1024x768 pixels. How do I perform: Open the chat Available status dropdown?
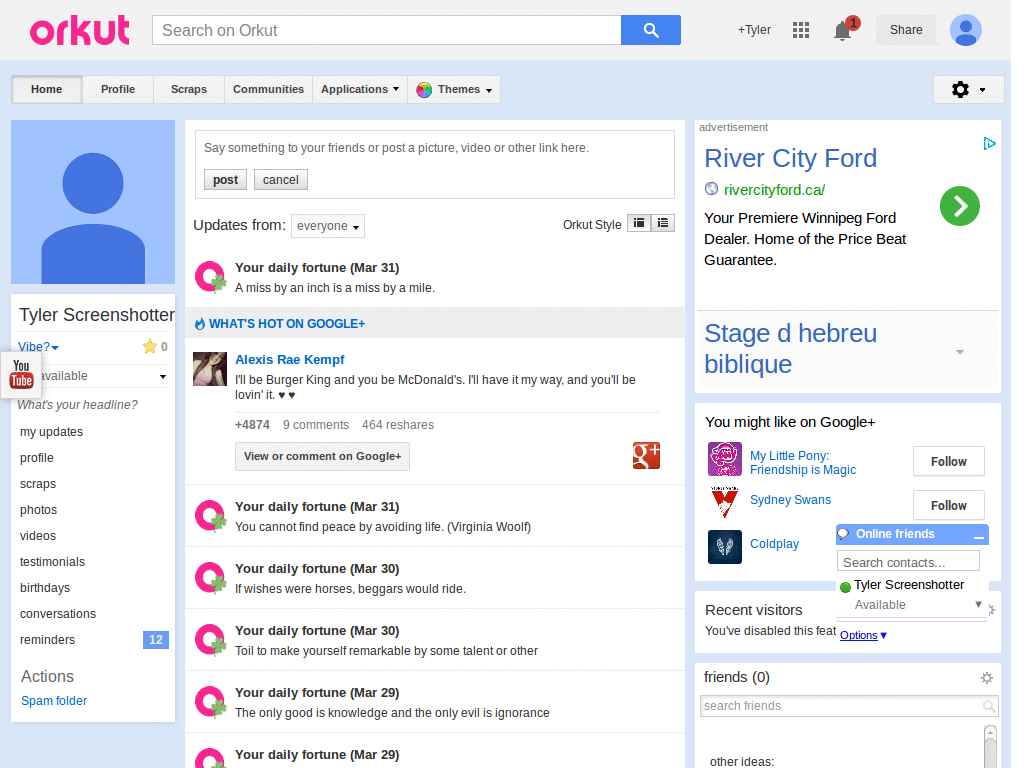[978, 604]
